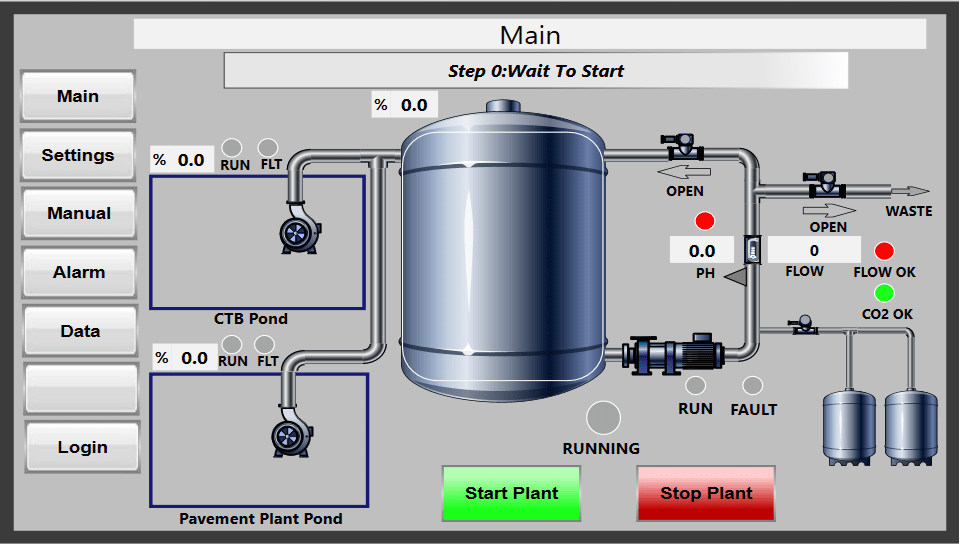Open the Settings screen
The height and width of the screenshot is (544, 960).
pos(78,155)
